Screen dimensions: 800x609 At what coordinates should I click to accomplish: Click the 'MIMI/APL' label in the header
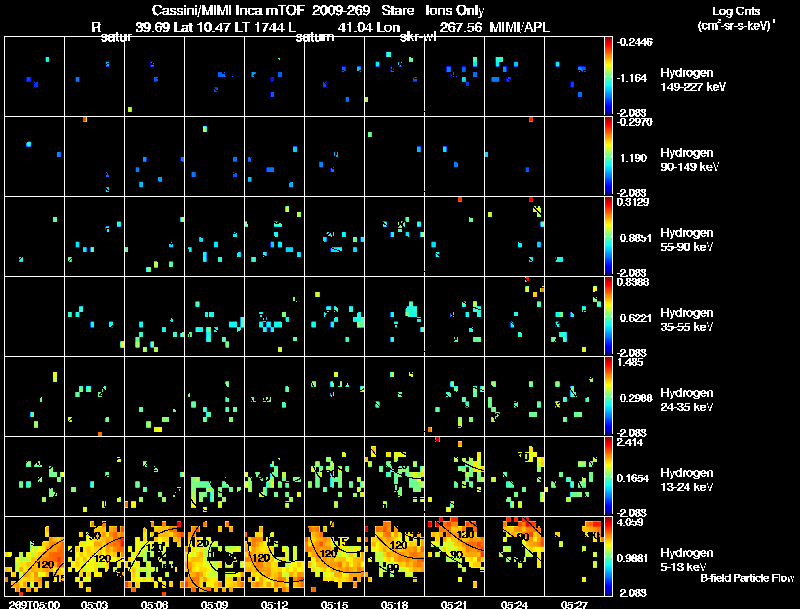click(519, 28)
